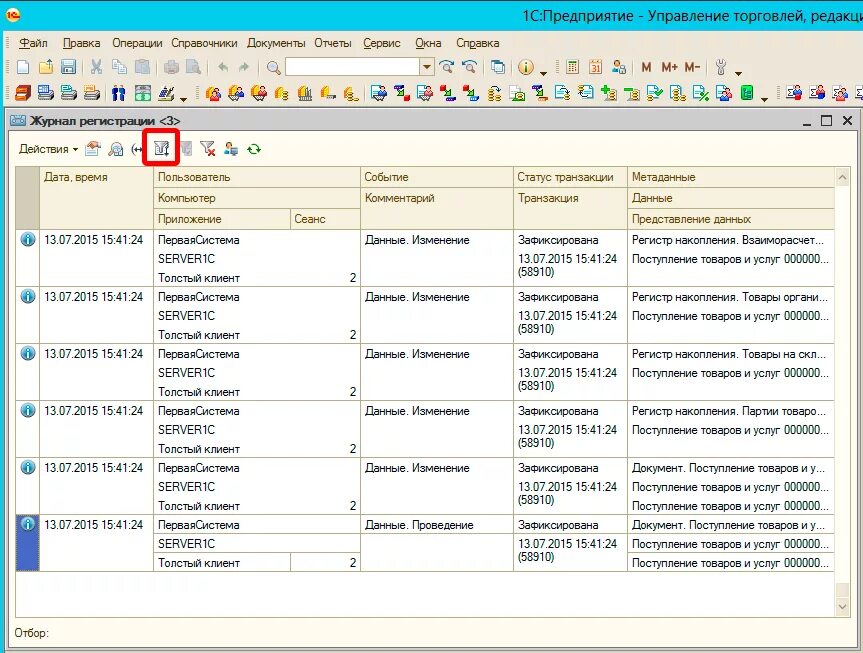Click the M memory button
863x653 pixels.
click(x=646, y=67)
